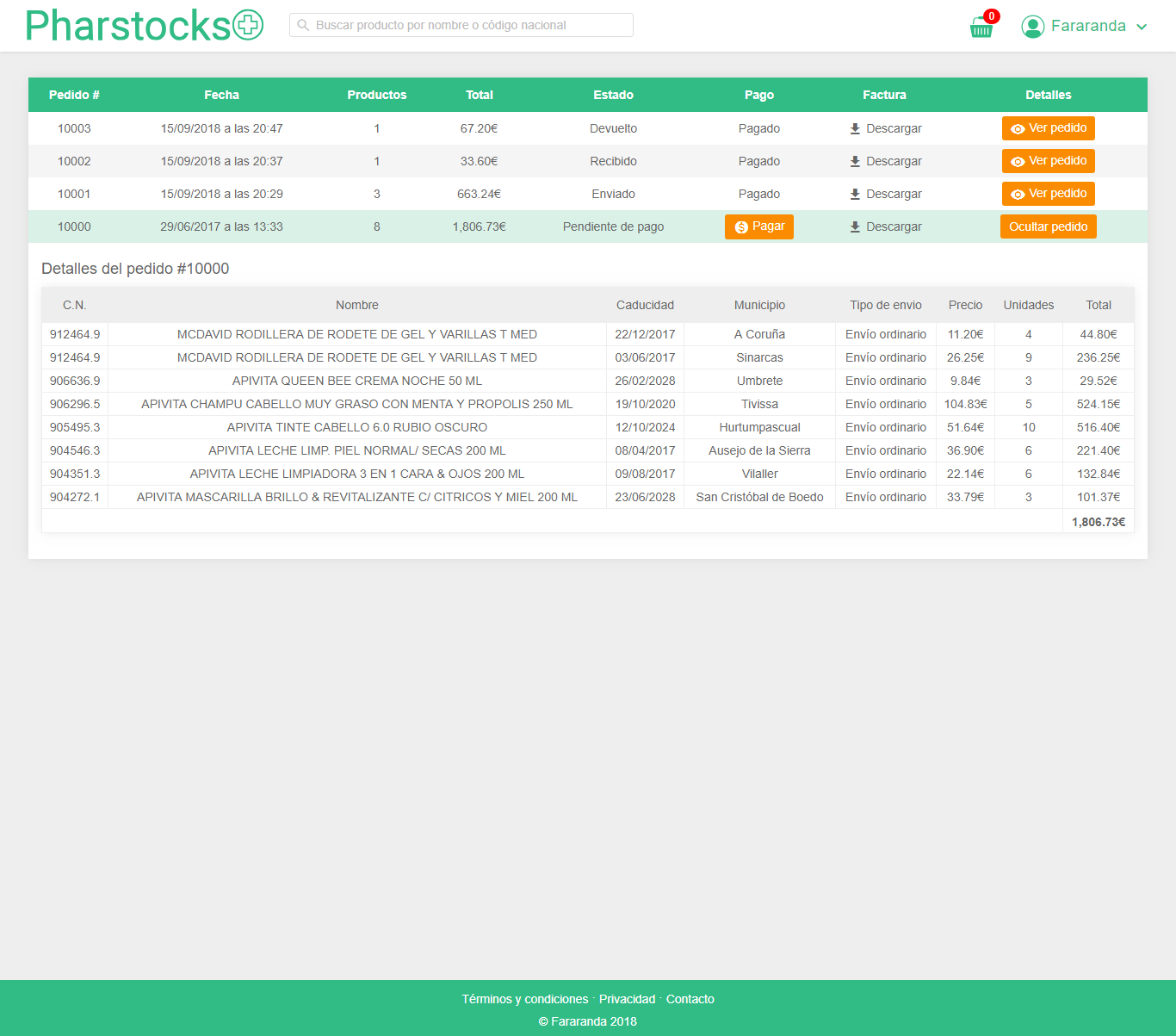Click the Caducidad column header
Viewport: 1176px width, 1036px height.
click(646, 305)
